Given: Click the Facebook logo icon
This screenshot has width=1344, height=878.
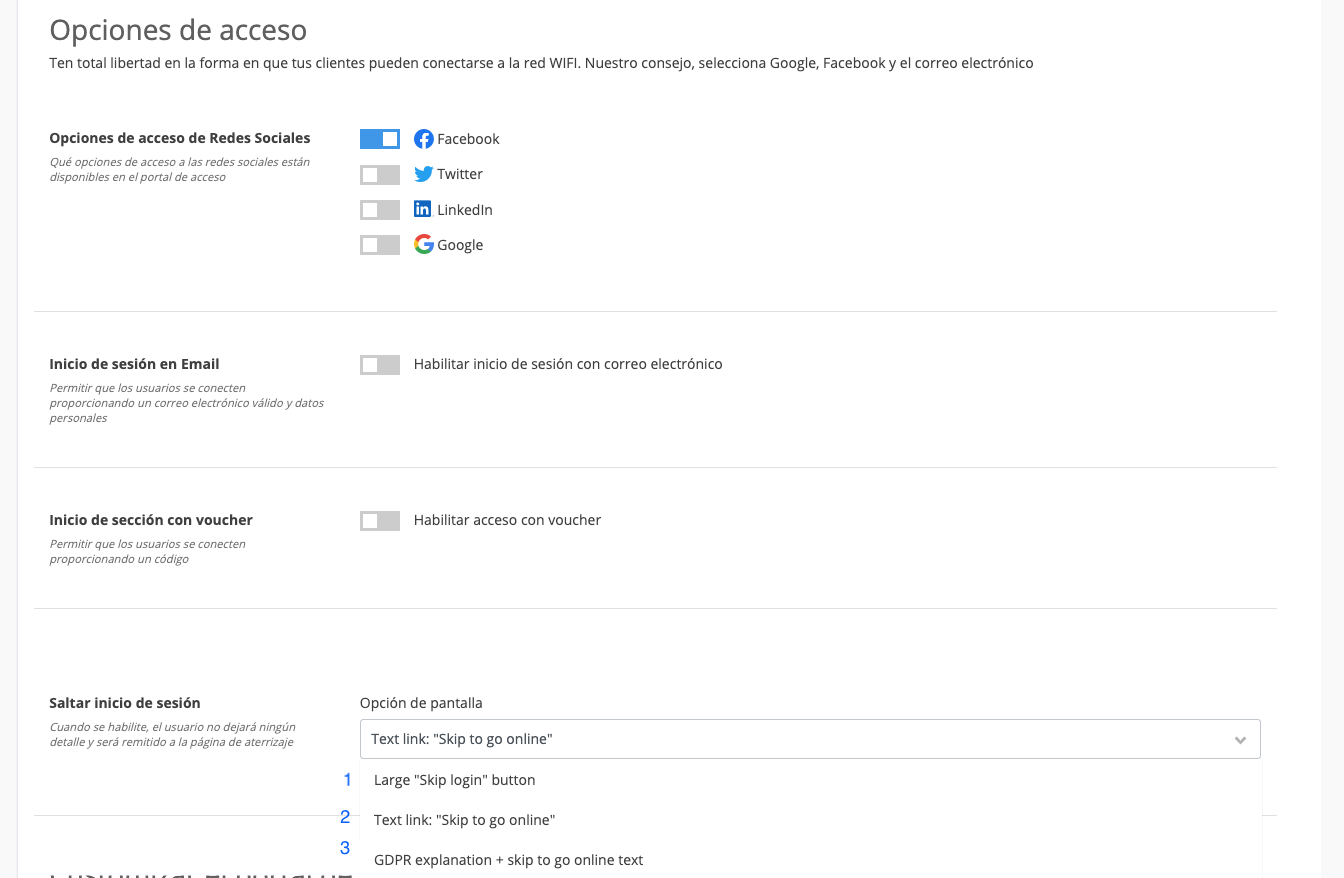Looking at the screenshot, I should pyautogui.click(x=424, y=139).
